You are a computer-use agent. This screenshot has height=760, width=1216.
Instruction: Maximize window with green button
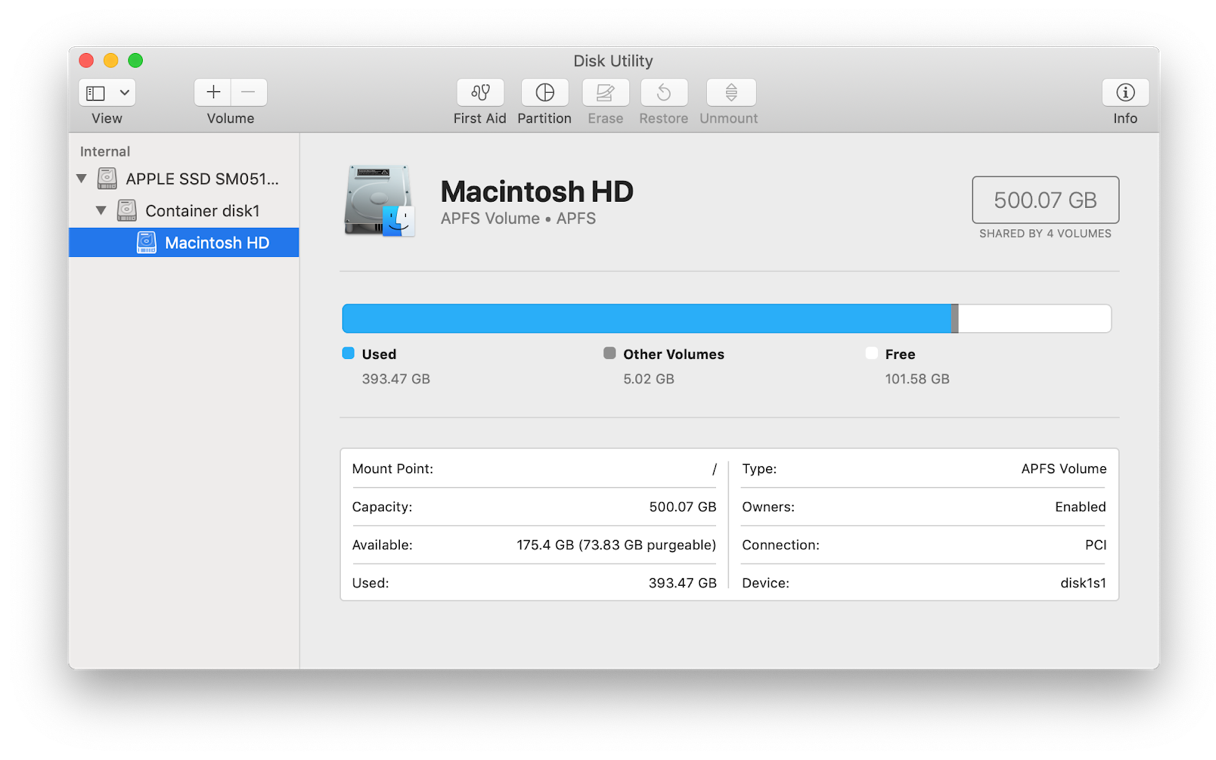pyautogui.click(x=135, y=61)
